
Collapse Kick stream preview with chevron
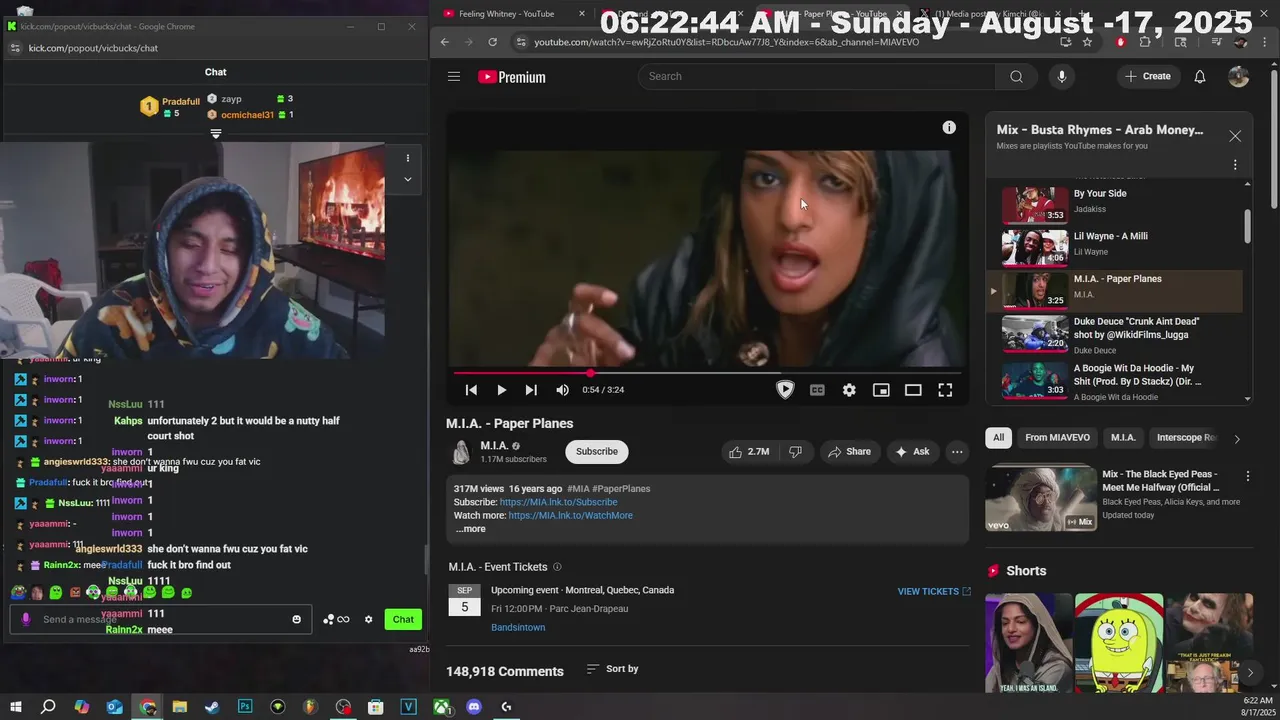click(x=408, y=180)
